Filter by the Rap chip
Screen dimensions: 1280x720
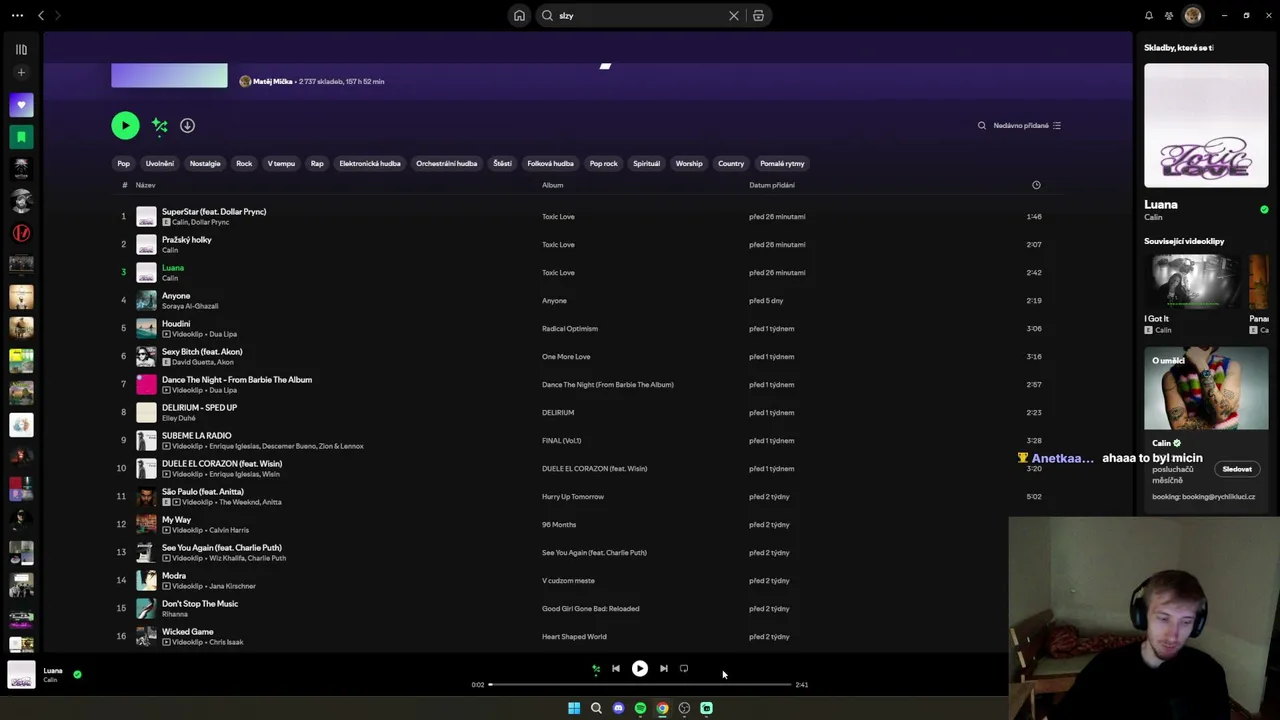click(x=317, y=164)
